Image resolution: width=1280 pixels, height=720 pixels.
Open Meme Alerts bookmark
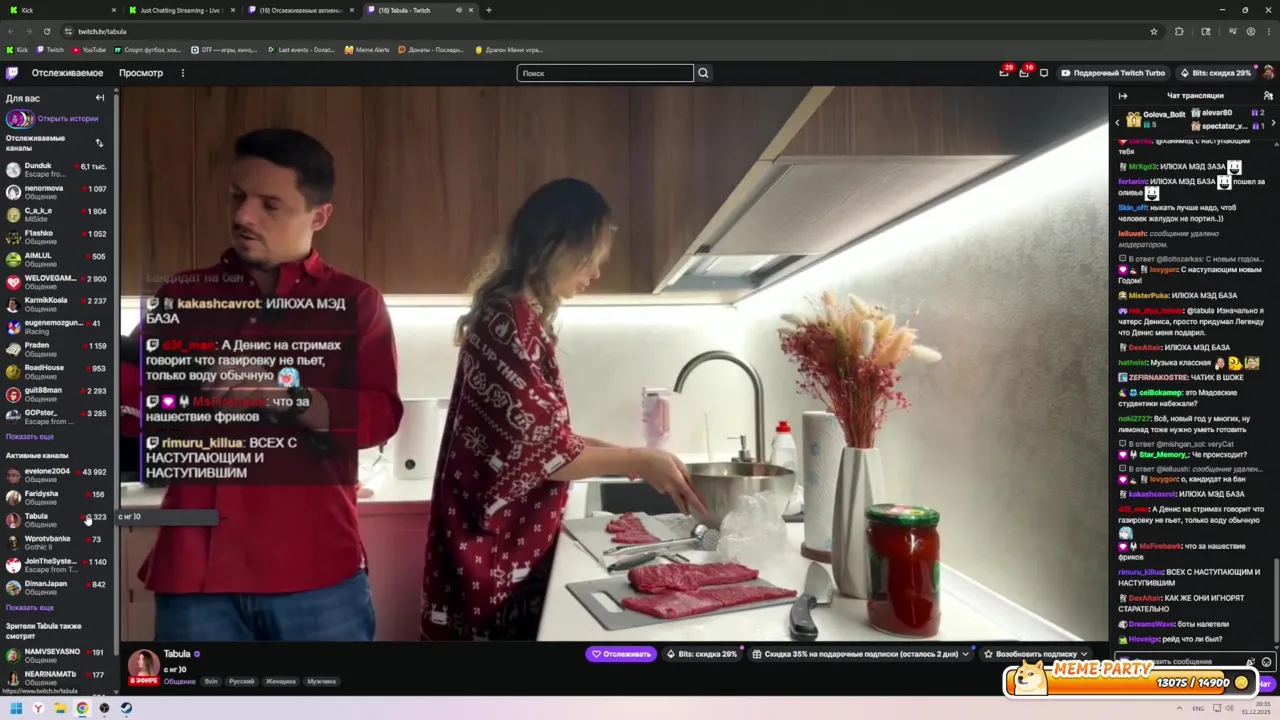pyautogui.click(x=367, y=49)
